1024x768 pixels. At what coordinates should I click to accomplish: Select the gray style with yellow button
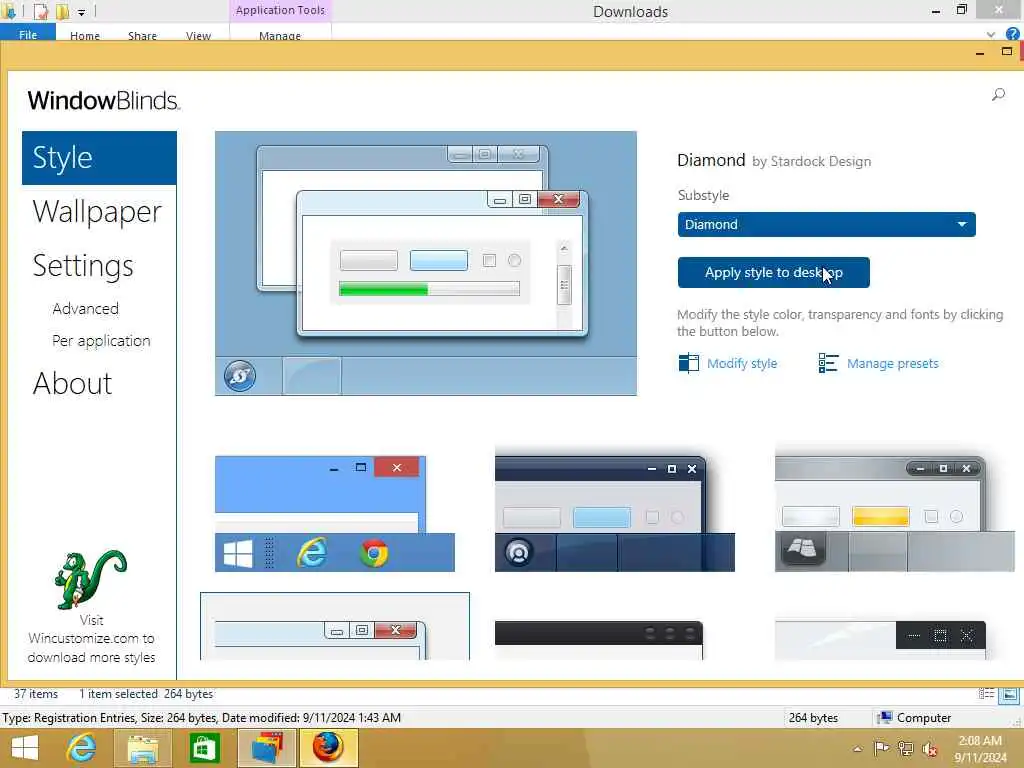pyautogui.click(x=895, y=513)
